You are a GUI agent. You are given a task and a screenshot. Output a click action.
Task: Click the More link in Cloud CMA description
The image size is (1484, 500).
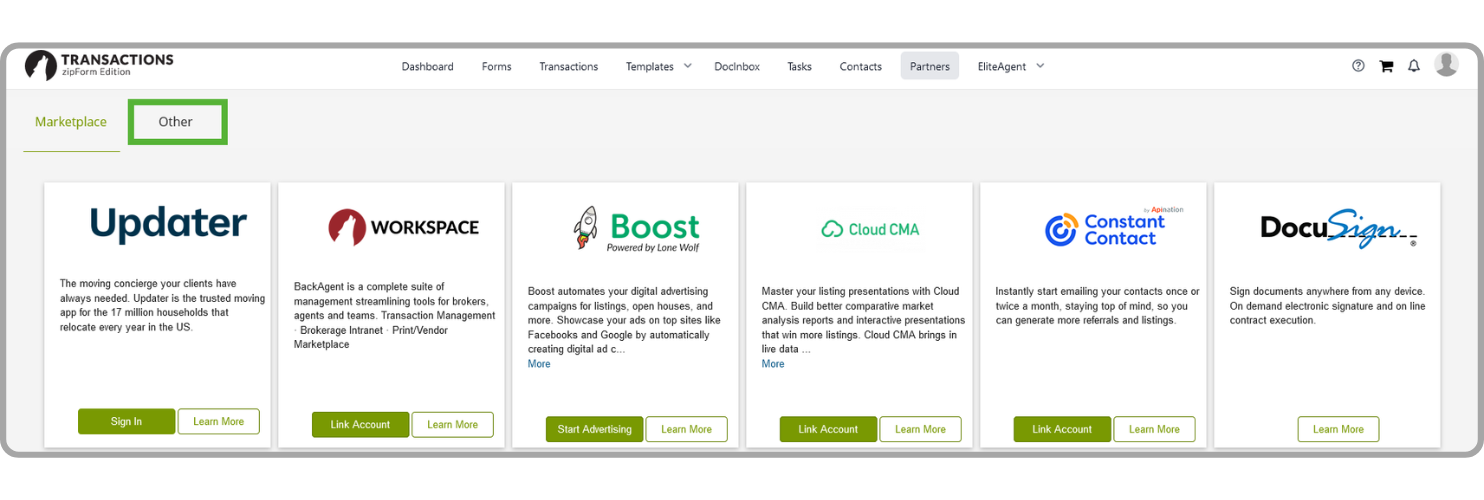tap(773, 364)
